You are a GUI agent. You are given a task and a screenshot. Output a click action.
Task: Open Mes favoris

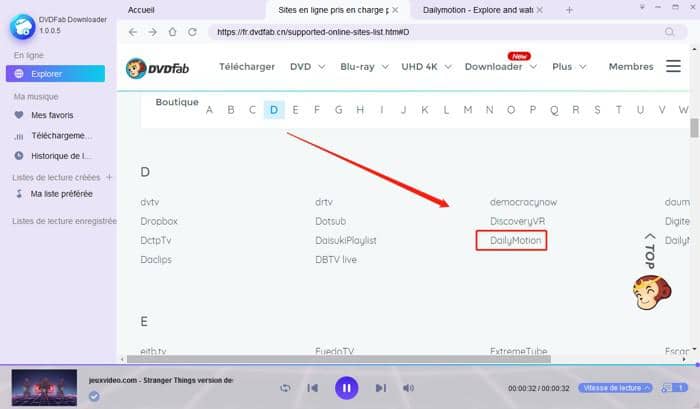52,115
